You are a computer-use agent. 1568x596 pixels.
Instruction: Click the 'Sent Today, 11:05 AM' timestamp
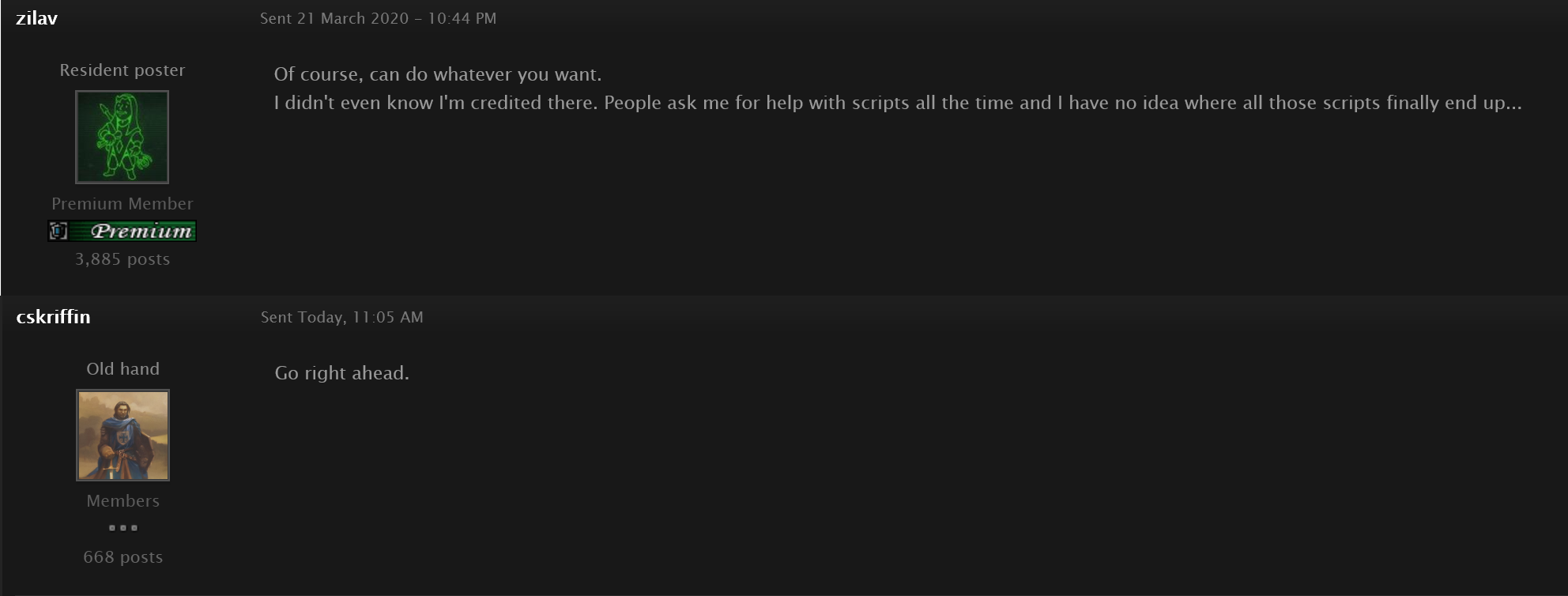341,317
